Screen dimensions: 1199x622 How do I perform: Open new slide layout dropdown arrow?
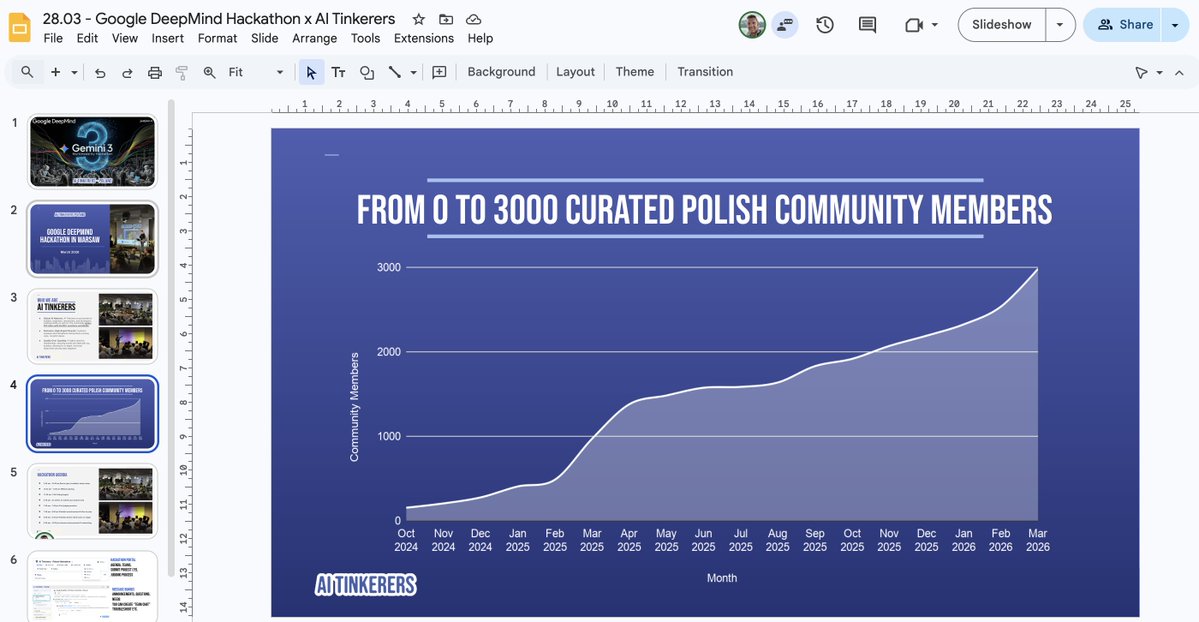point(74,72)
